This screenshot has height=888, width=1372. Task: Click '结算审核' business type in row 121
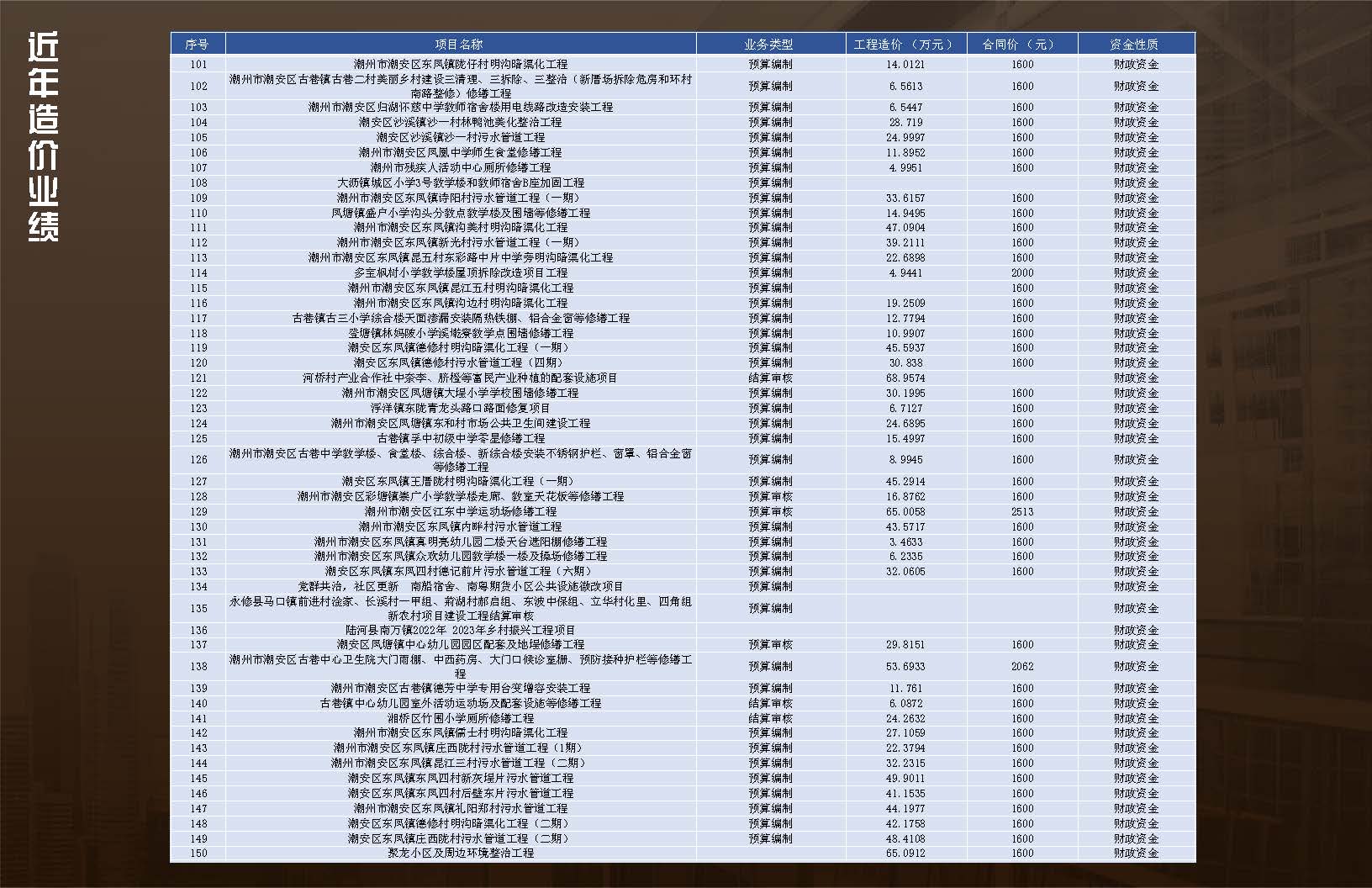click(770, 378)
